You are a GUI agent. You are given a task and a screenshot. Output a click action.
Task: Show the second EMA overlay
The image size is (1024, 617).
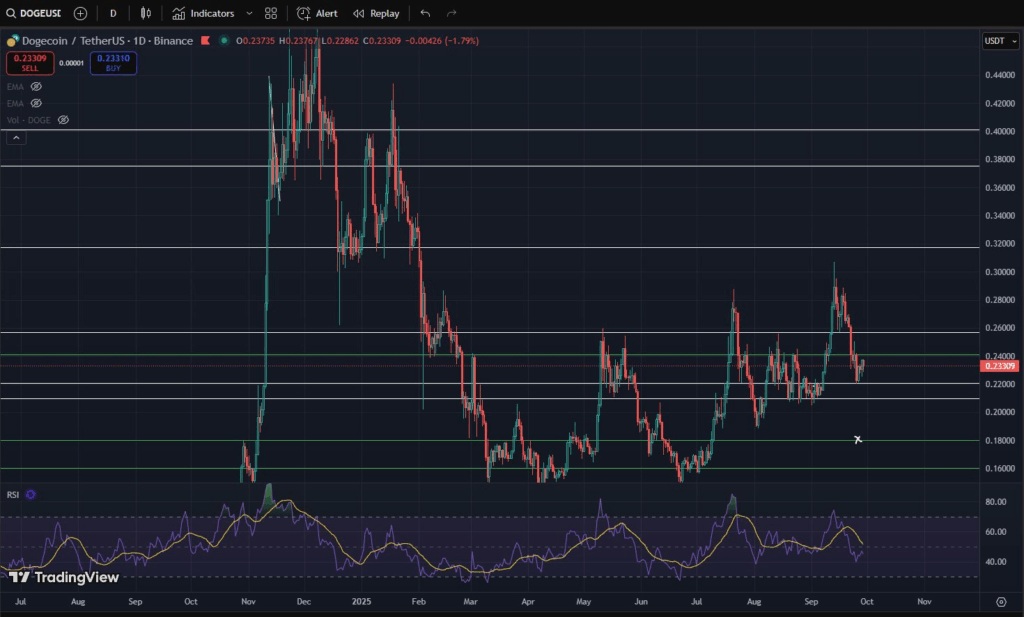36,103
